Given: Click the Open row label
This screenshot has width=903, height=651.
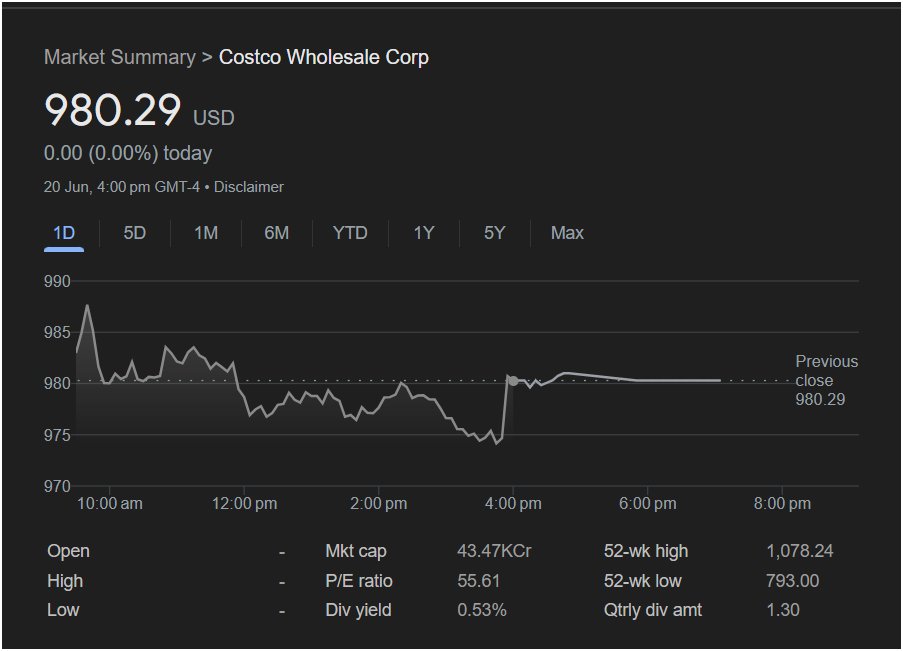Looking at the screenshot, I should pos(69,551).
